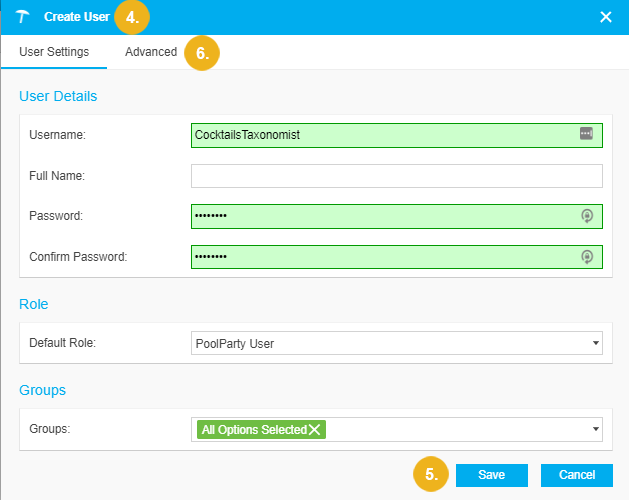Click the Groups section heading
Screen dimensions: 629x500
(x=43, y=390)
